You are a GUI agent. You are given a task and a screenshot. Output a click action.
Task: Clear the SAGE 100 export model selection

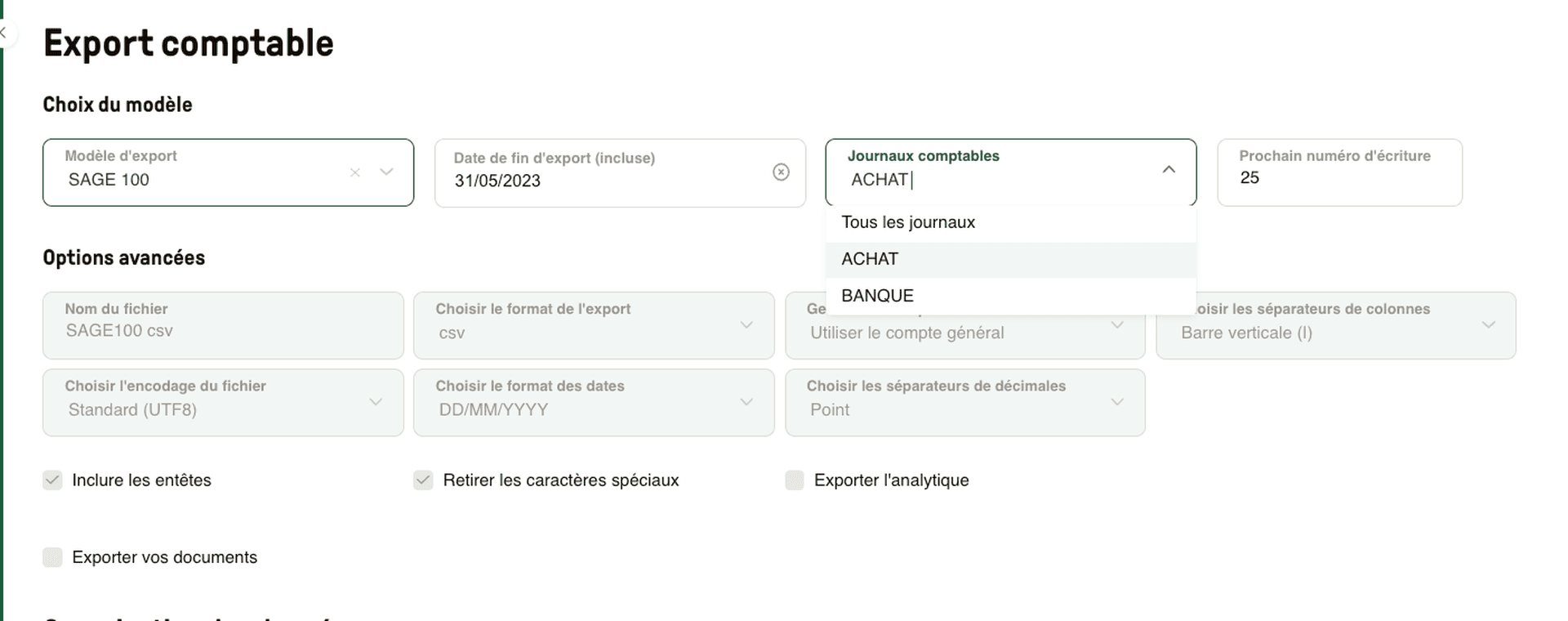(355, 172)
